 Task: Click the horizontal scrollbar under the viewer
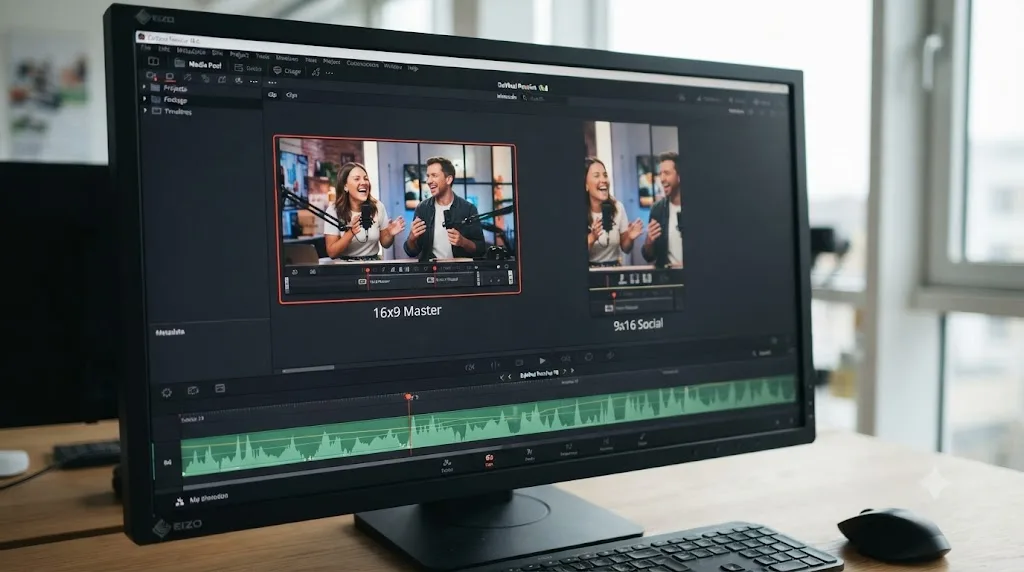point(308,369)
